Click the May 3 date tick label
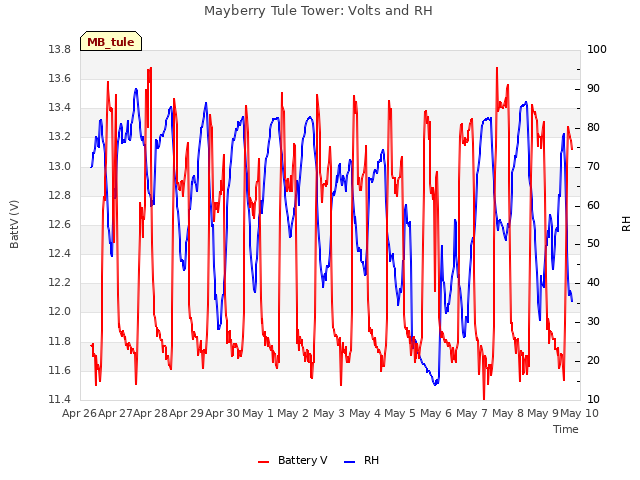Image resolution: width=640 pixels, height=480 pixels. coord(329,413)
